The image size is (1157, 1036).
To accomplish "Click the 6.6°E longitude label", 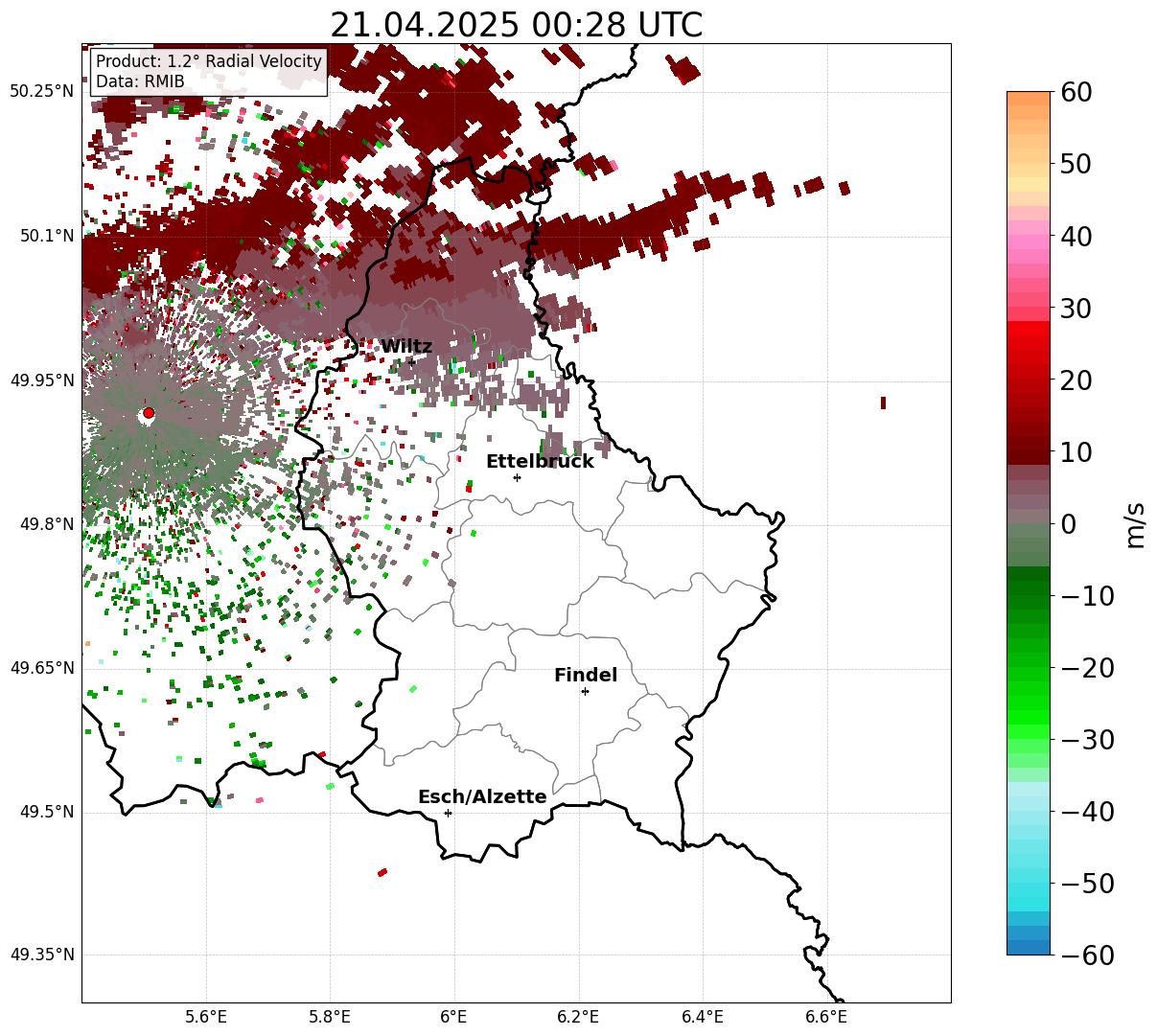I will (826, 1017).
